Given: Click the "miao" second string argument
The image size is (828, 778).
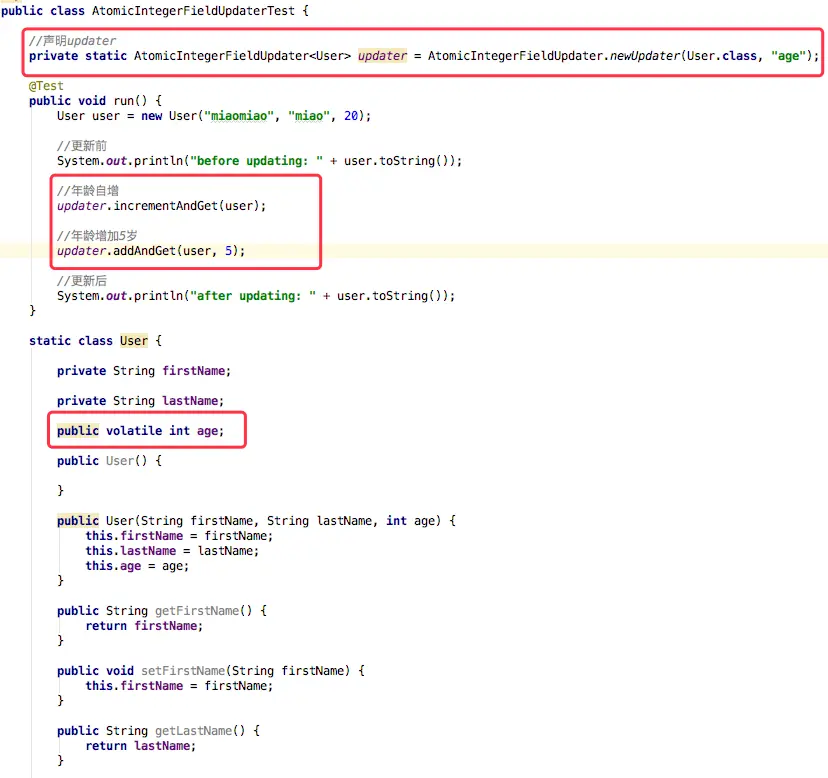Looking at the screenshot, I should 309,116.
